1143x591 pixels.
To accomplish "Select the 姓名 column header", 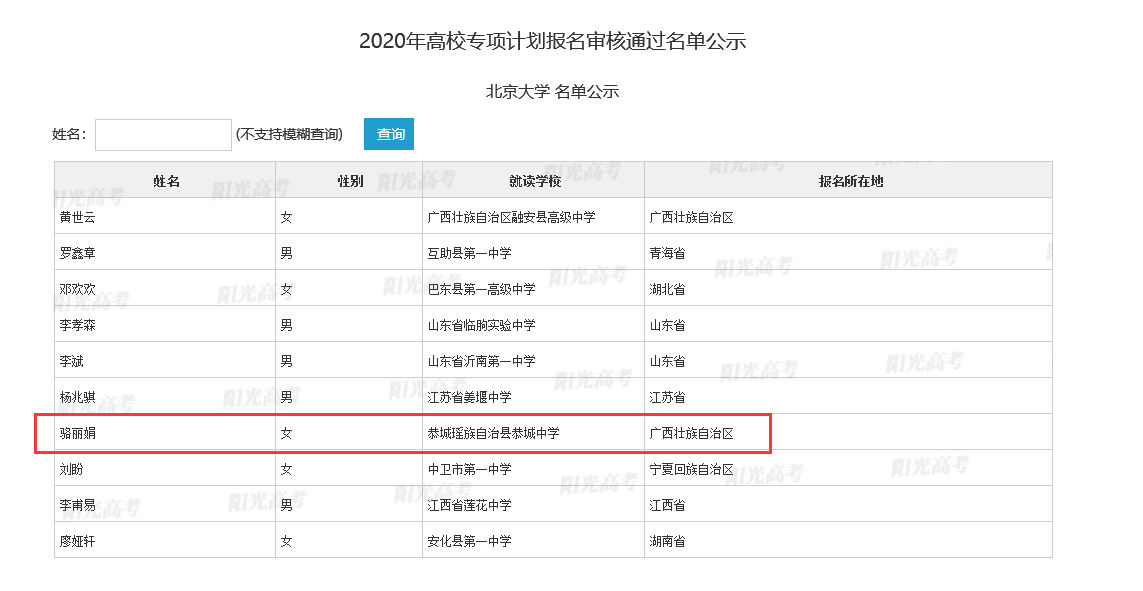I will click(x=166, y=181).
